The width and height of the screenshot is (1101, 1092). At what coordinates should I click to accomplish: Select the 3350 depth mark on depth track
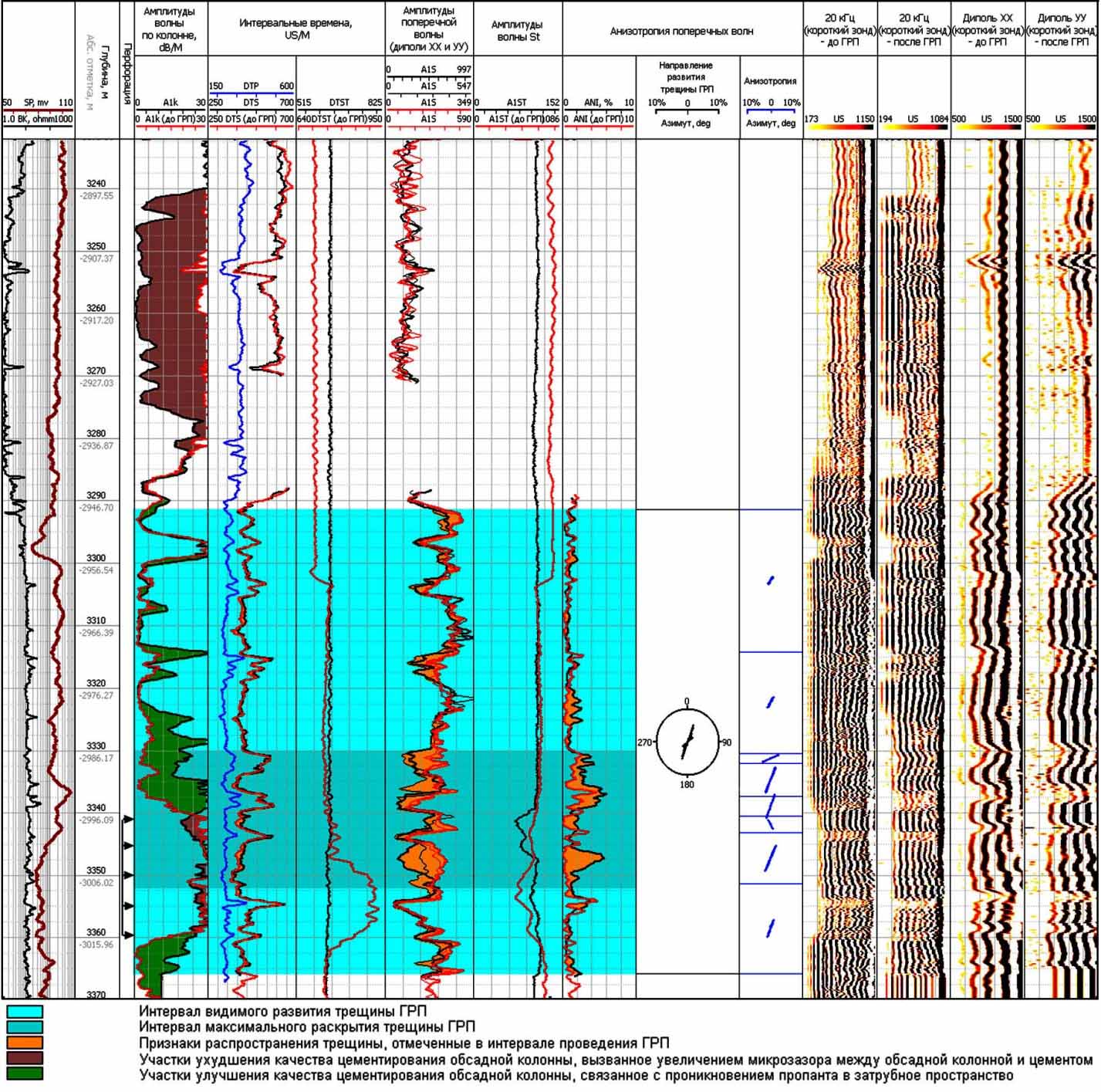tap(96, 871)
